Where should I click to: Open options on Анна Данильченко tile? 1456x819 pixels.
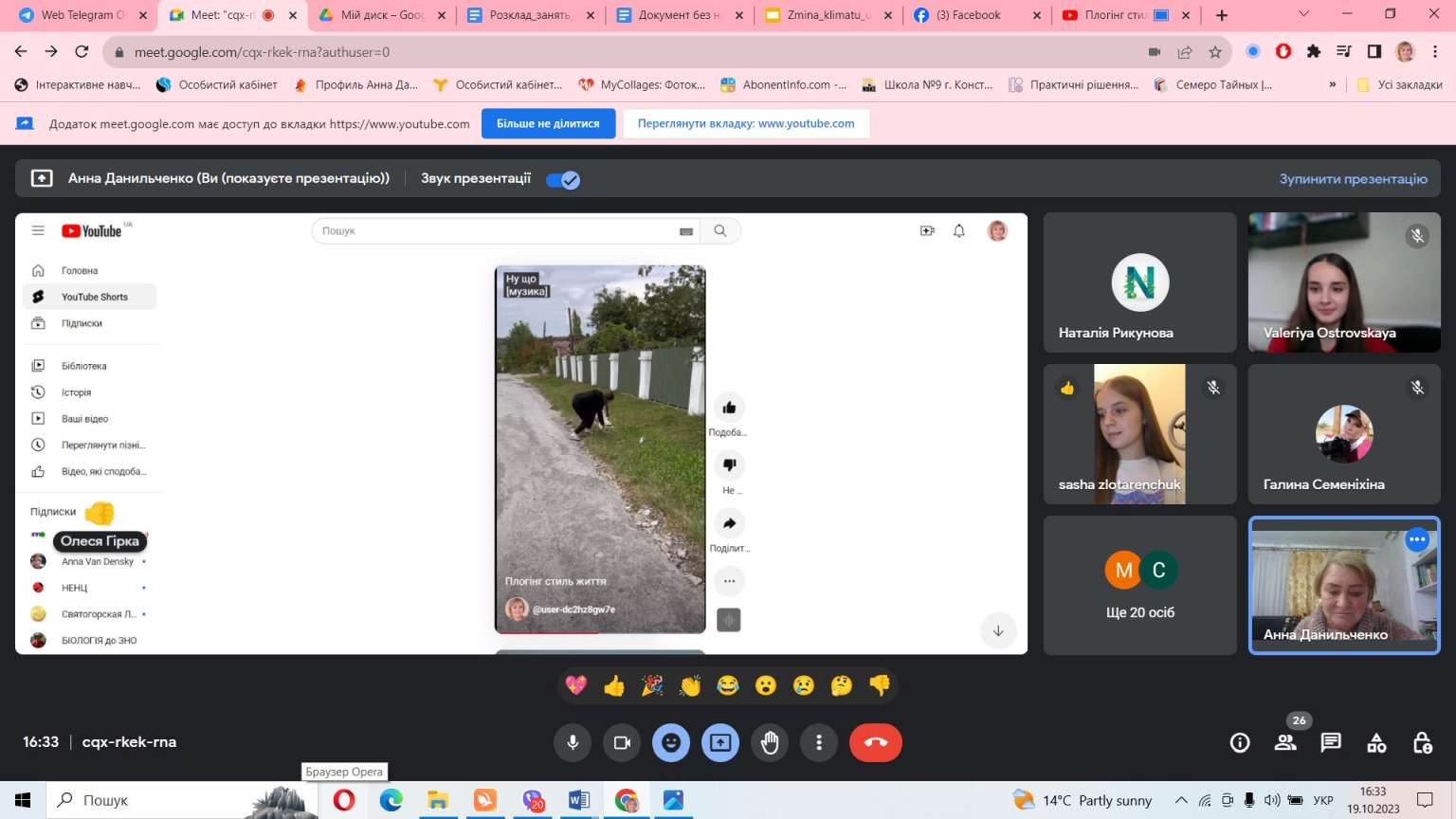[x=1417, y=539]
